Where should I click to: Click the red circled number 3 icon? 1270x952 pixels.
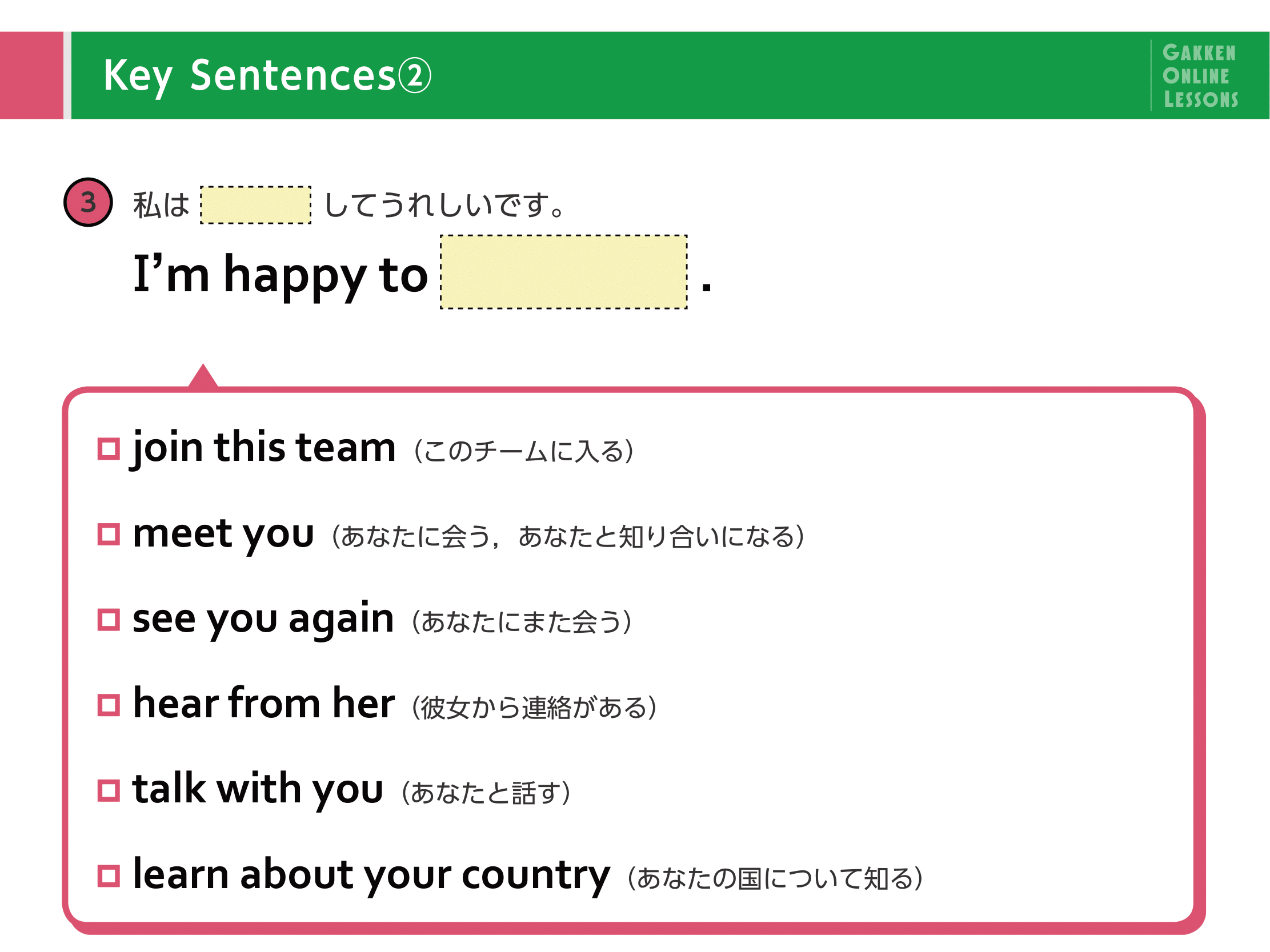[x=88, y=202]
